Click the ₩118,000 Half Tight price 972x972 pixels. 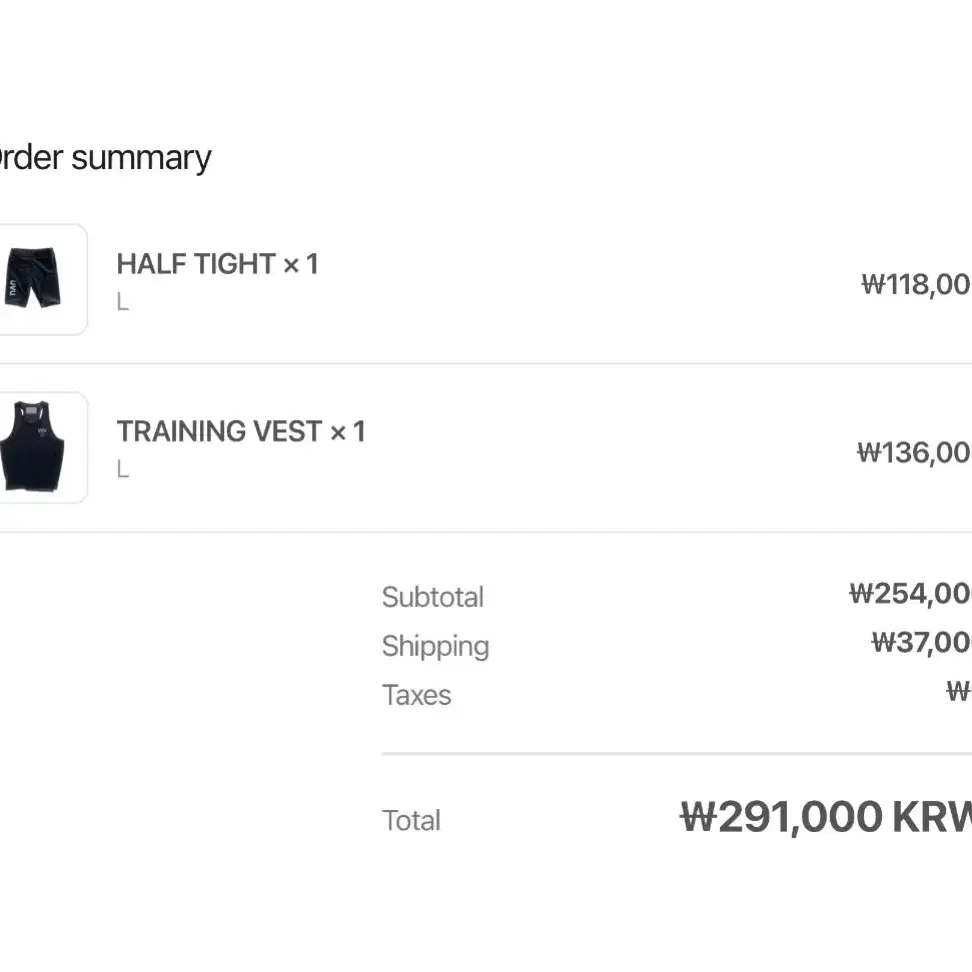[916, 285]
